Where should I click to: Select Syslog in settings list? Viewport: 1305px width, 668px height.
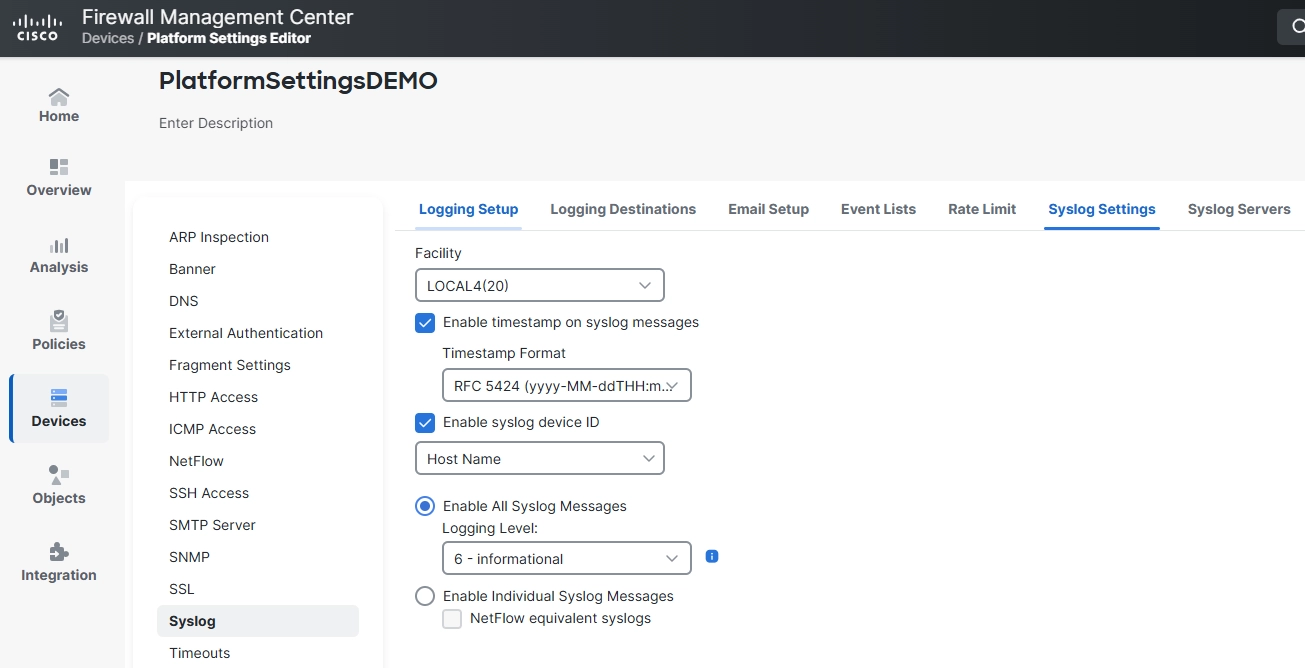point(258,621)
